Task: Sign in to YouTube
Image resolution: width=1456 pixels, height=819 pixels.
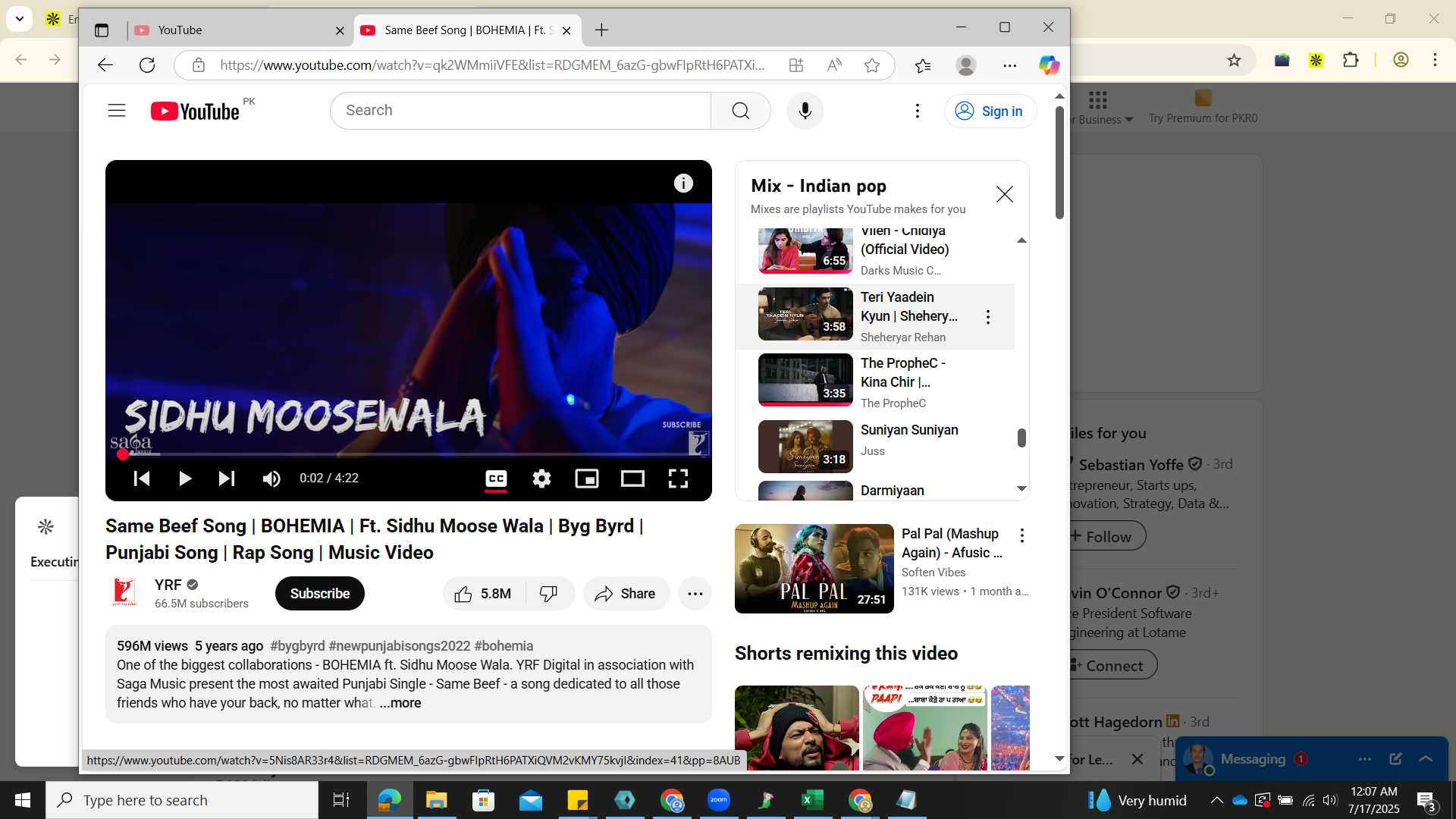Action: pos(990,111)
